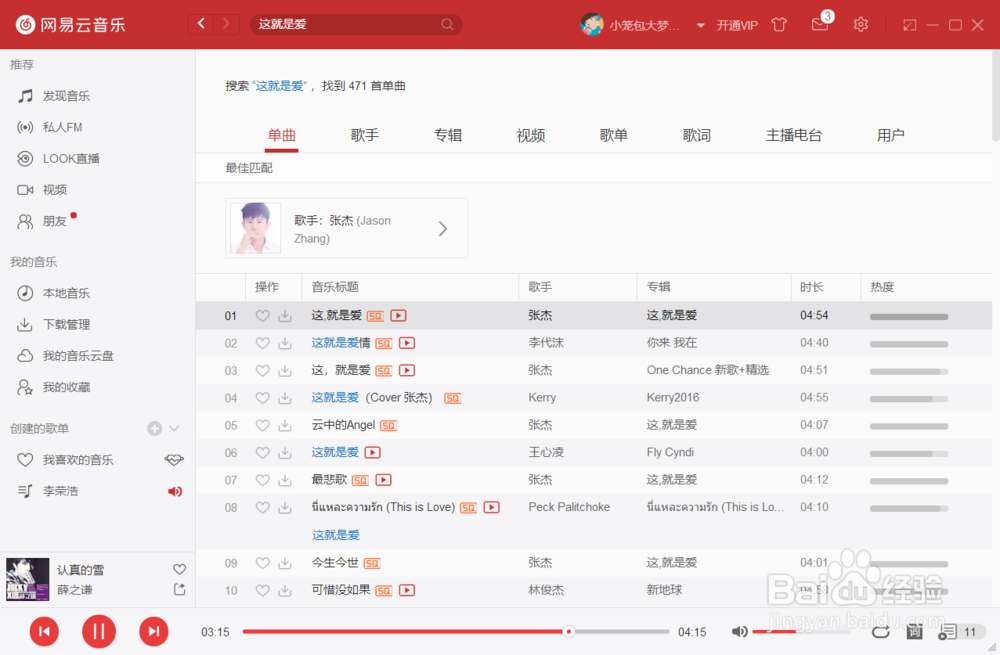Skip to previous track
Viewport: 1000px width, 655px height.
44,631
